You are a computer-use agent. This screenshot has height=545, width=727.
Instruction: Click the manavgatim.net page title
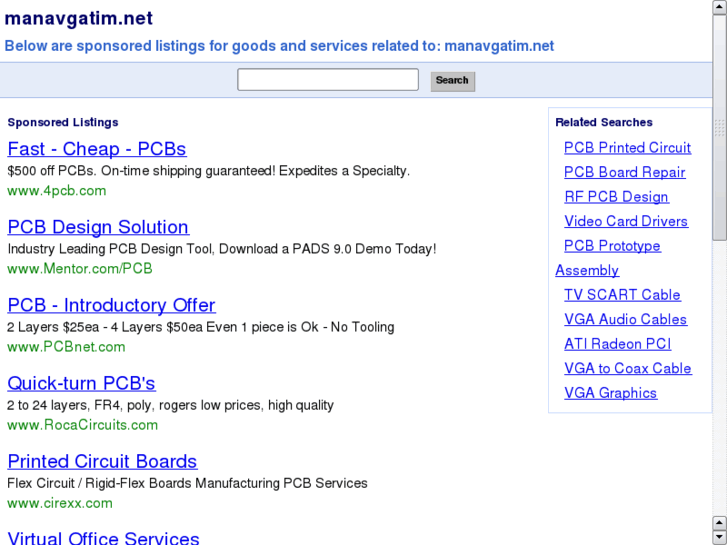(78, 19)
